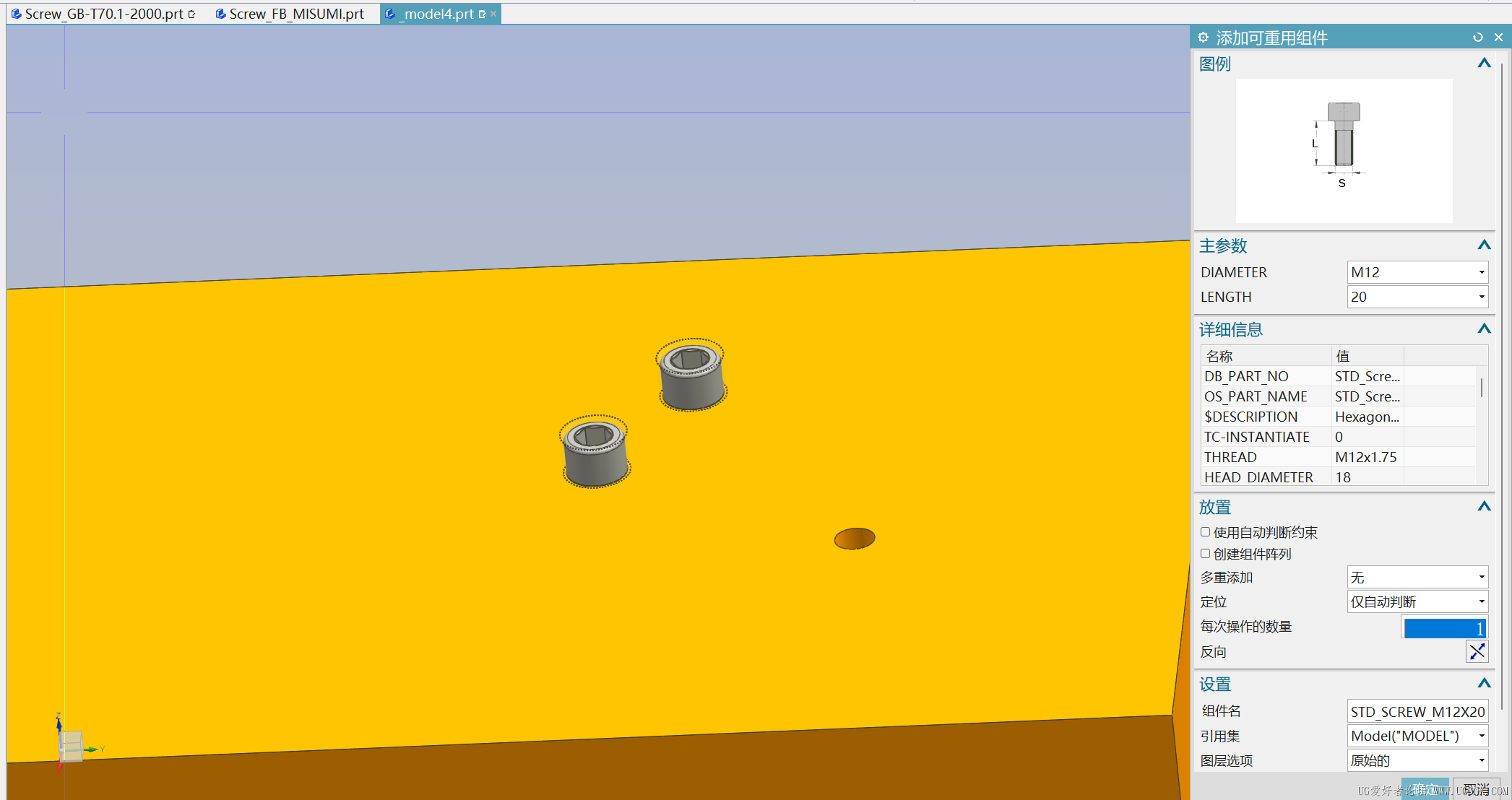Click the 反向 reverse direction icon
Image resolution: width=1512 pixels, height=800 pixels.
[1477, 651]
